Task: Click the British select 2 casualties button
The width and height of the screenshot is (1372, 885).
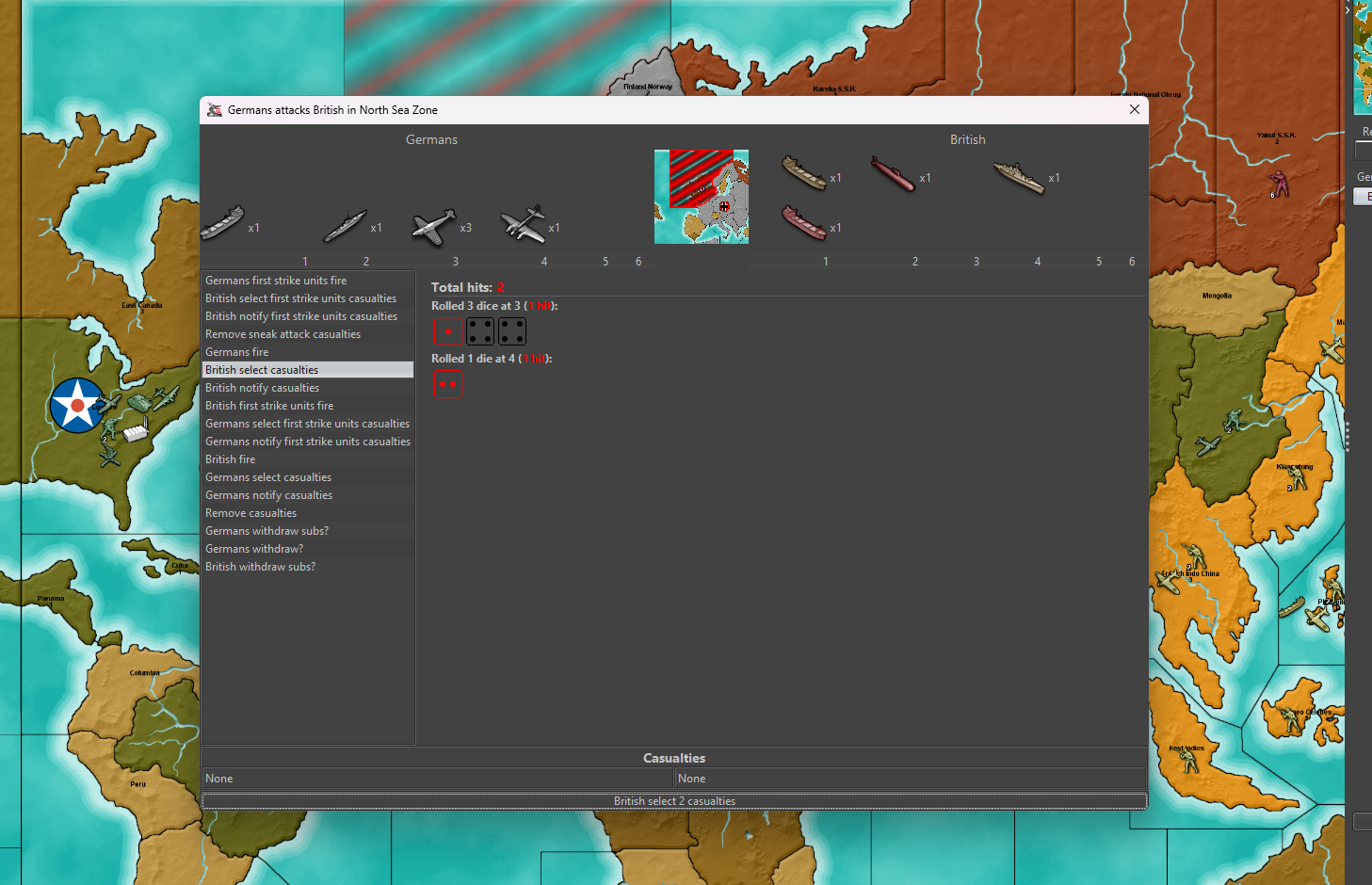Action: 674,801
